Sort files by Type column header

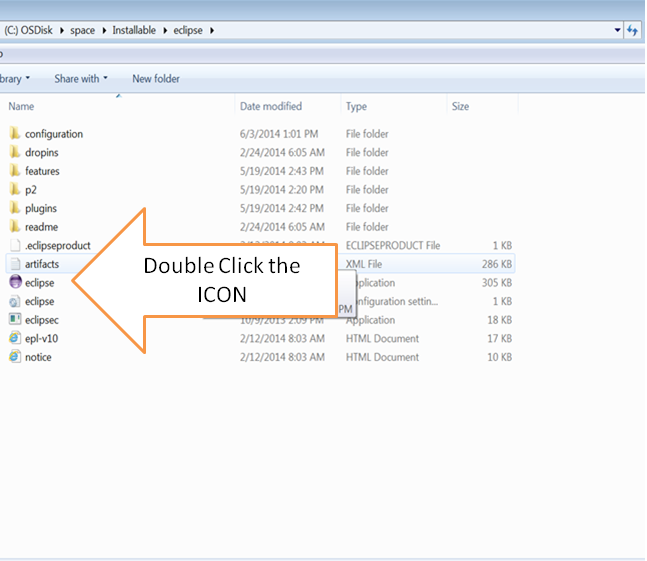point(357,106)
